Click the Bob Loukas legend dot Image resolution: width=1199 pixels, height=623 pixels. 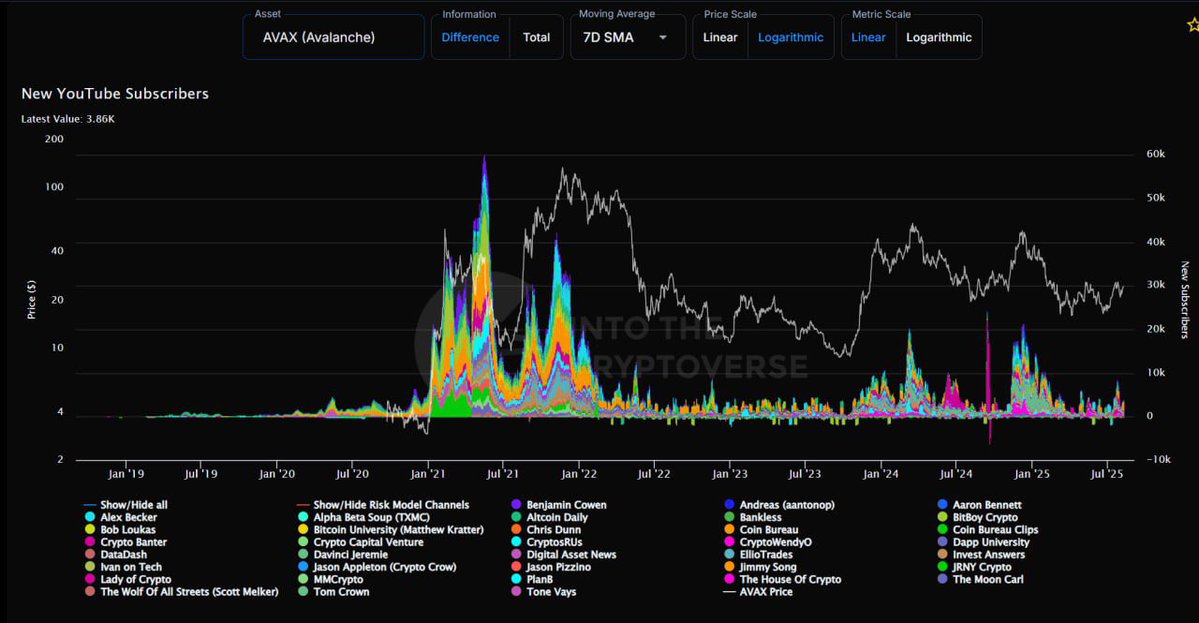[x=90, y=530]
